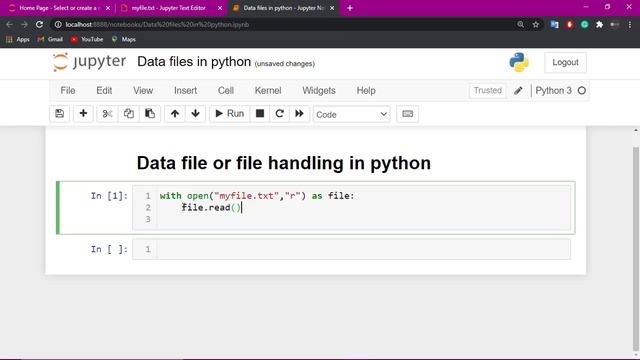The image size is (640, 360).
Task: Go forward in browser history
Action: (x=24, y=24)
